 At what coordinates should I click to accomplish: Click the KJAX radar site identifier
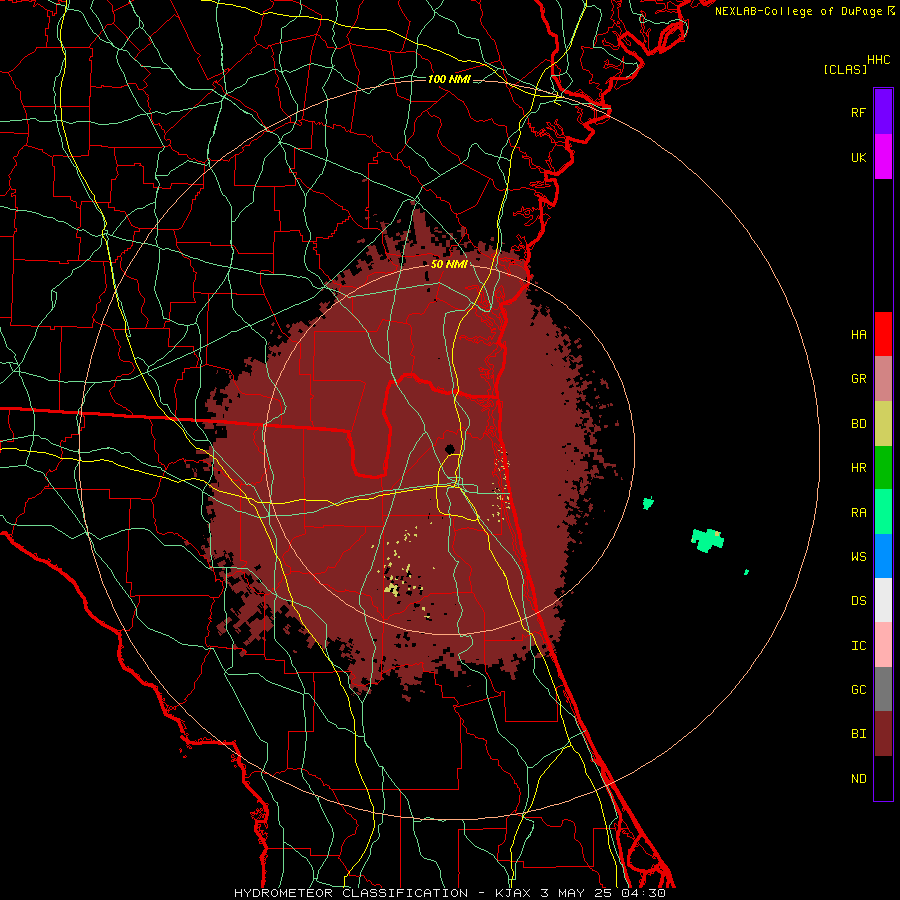[x=512, y=893]
